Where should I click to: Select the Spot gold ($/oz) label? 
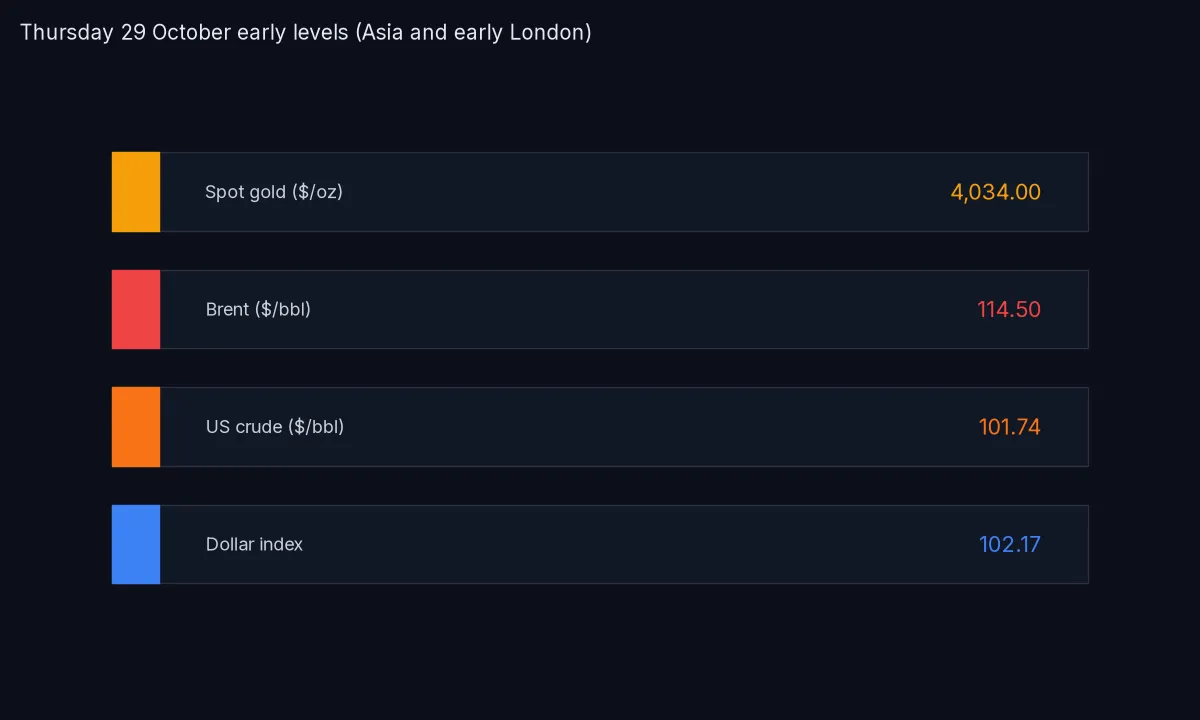coord(274,192)
